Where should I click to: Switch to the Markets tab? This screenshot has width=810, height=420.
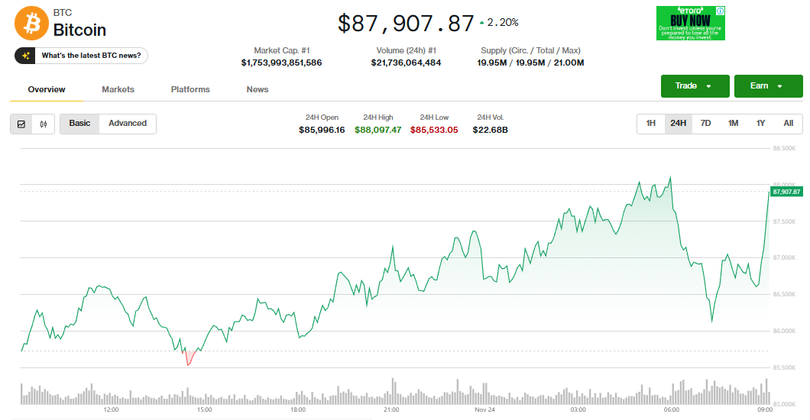click(x=118, y=90)
